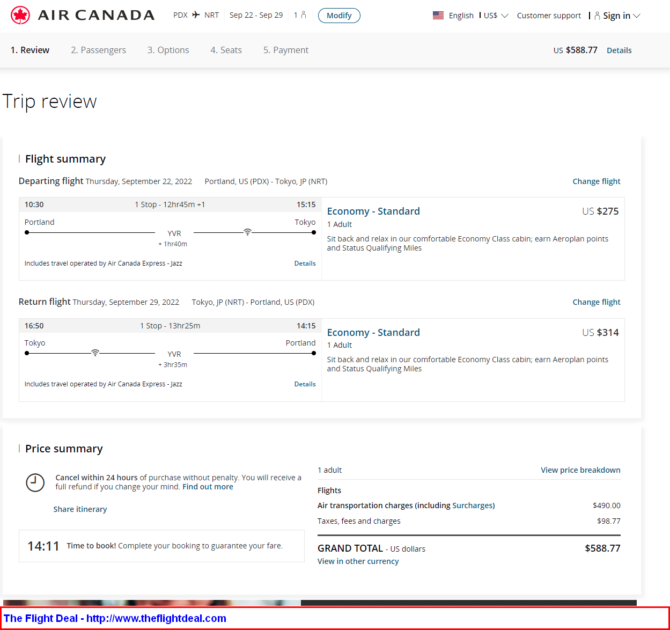Click the Air Canada maple leaf logo

[20, 15]
